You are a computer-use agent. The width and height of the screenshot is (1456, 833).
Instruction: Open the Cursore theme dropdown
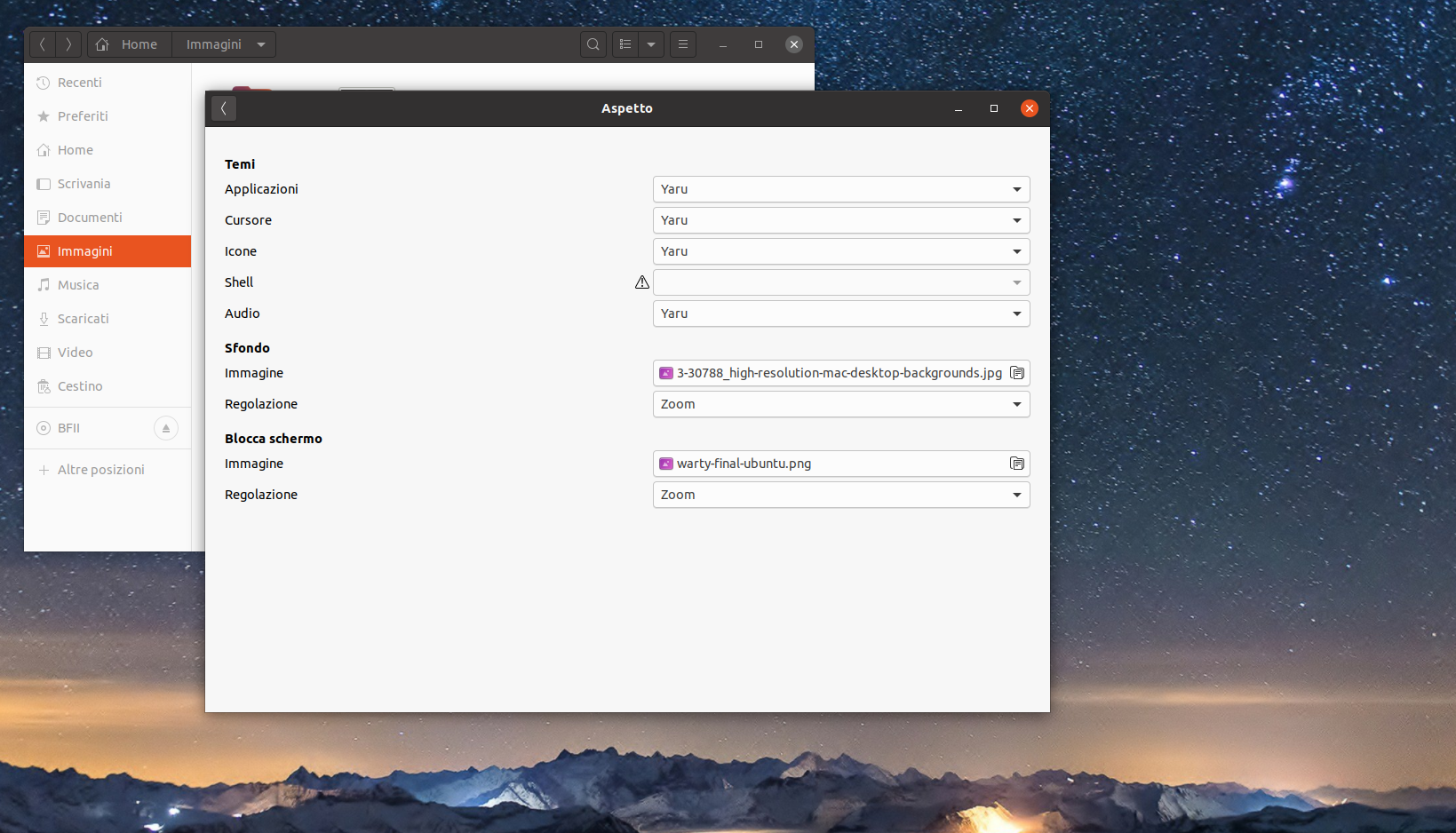click(841, 220)
